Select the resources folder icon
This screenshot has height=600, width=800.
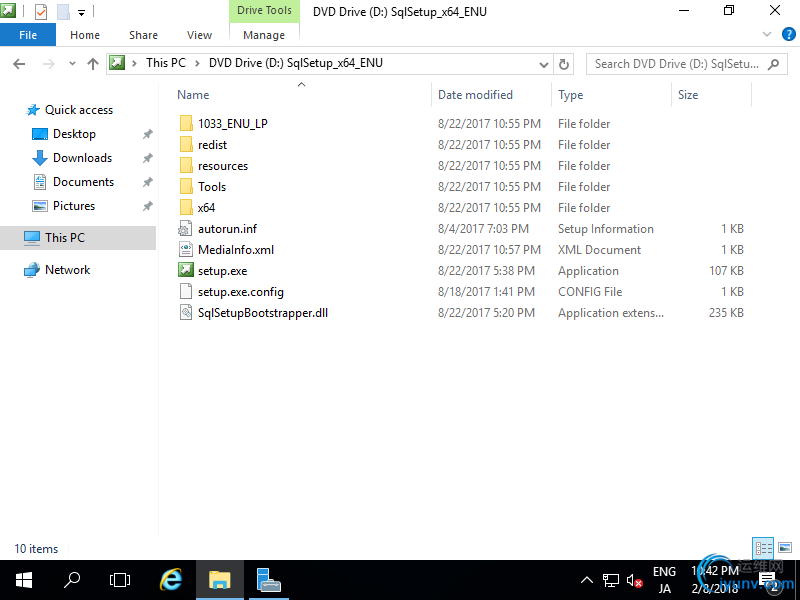186,166
